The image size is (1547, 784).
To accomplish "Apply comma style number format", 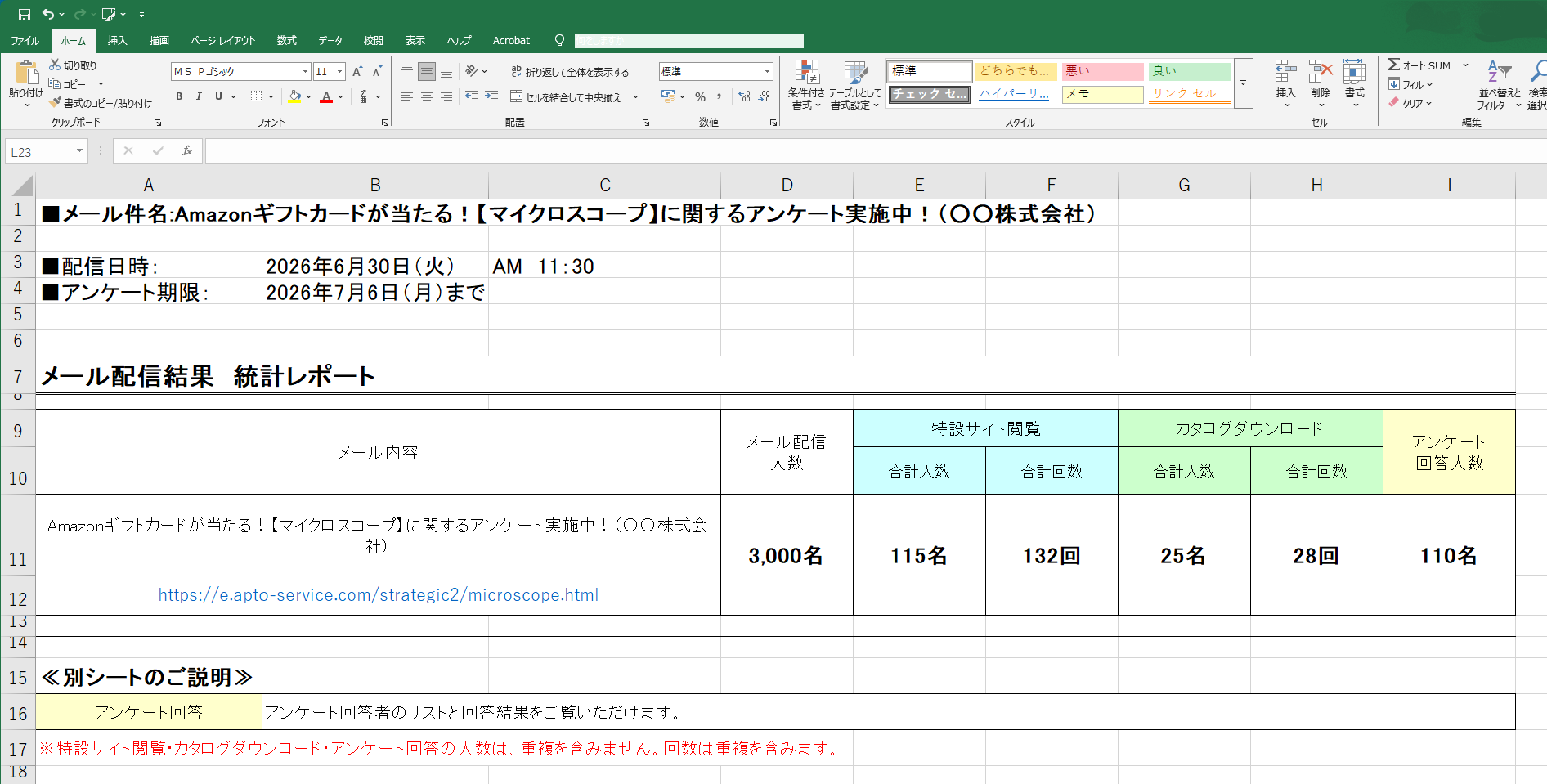I will pyautogui.click(x=720, y=96).
